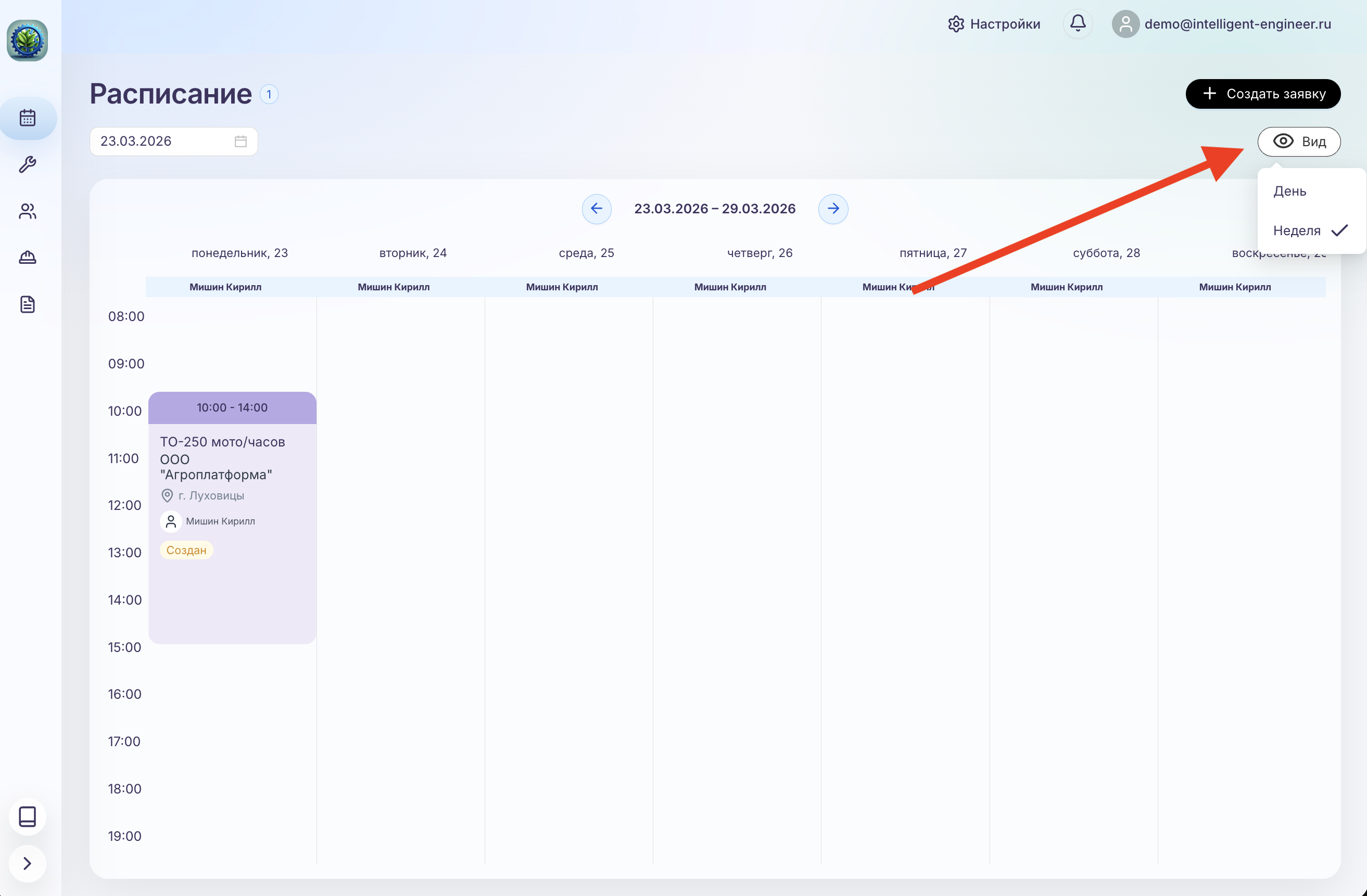Toggle the Вид view dropdown
Image resolution: width=1367 pixels, height=896 pixels.
pyautogui.click(x=1299, y=141)
